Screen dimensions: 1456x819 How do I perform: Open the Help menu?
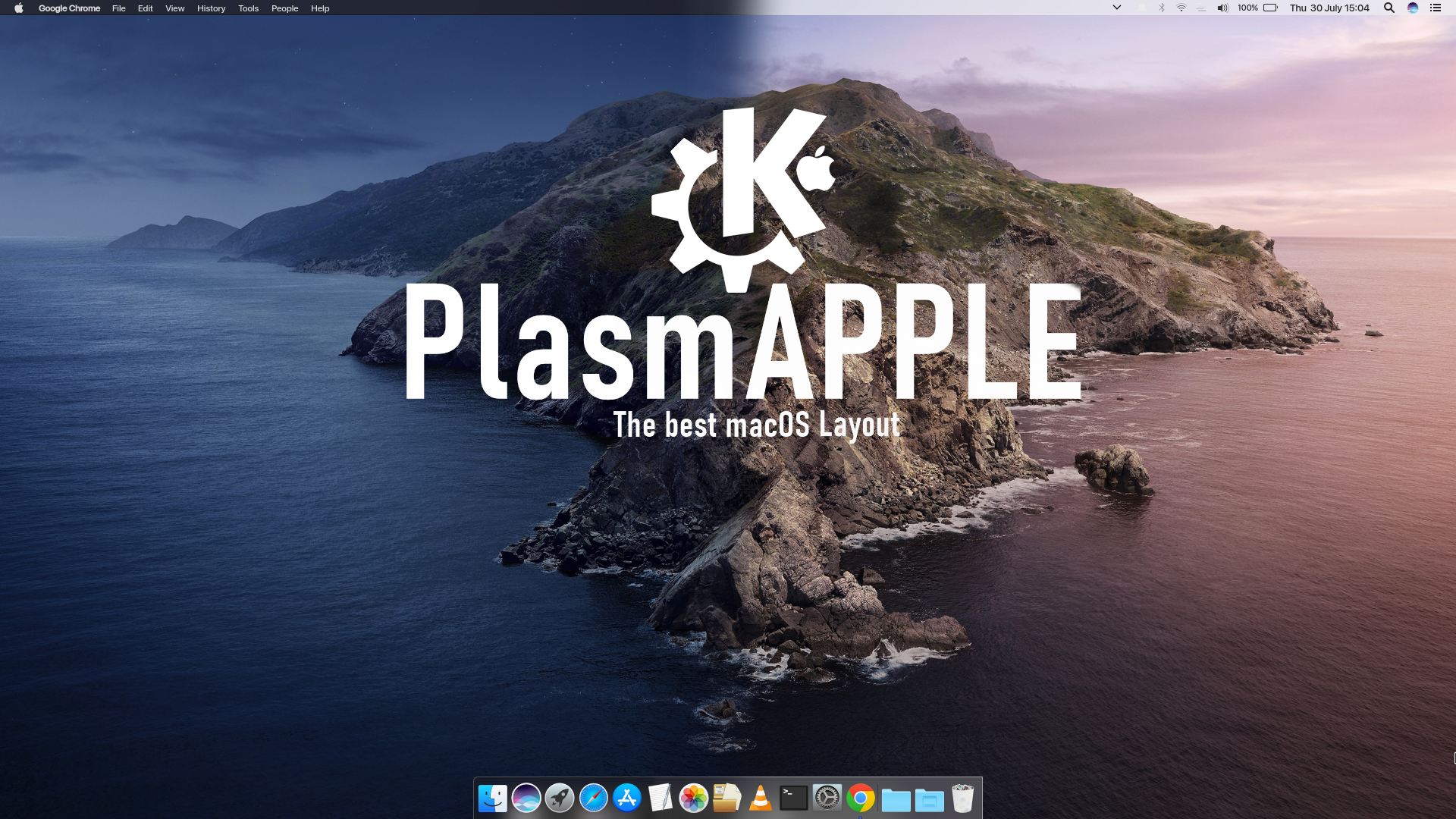pos(320,8)
